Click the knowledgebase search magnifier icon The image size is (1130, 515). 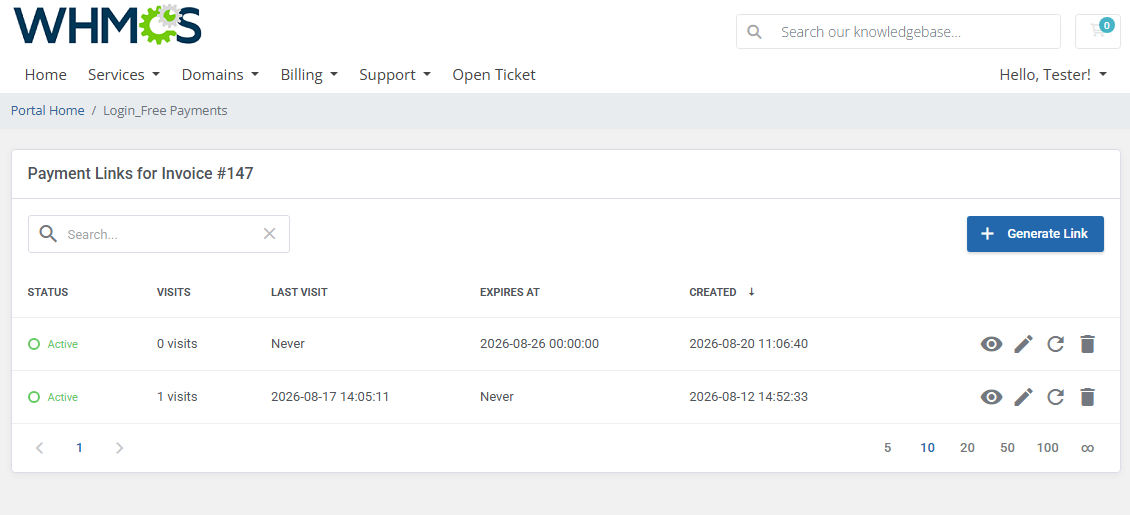(755, 32)
